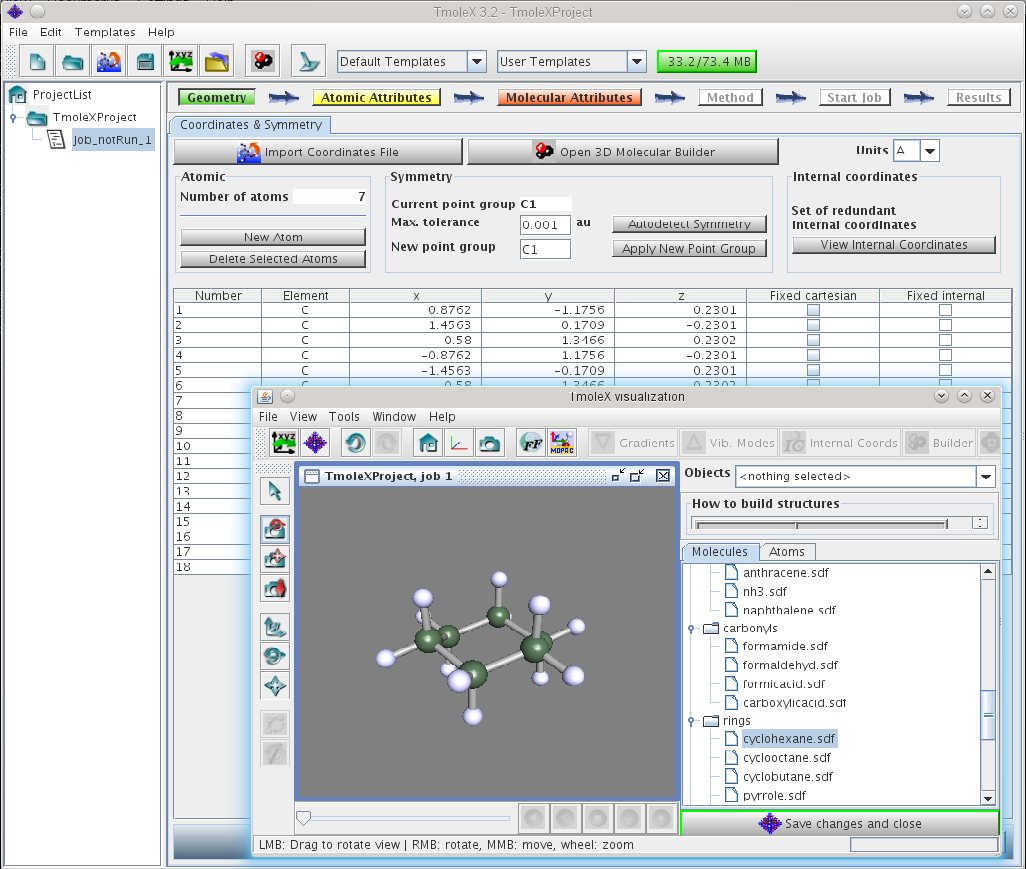Click Apply New Point Group button

690,249
